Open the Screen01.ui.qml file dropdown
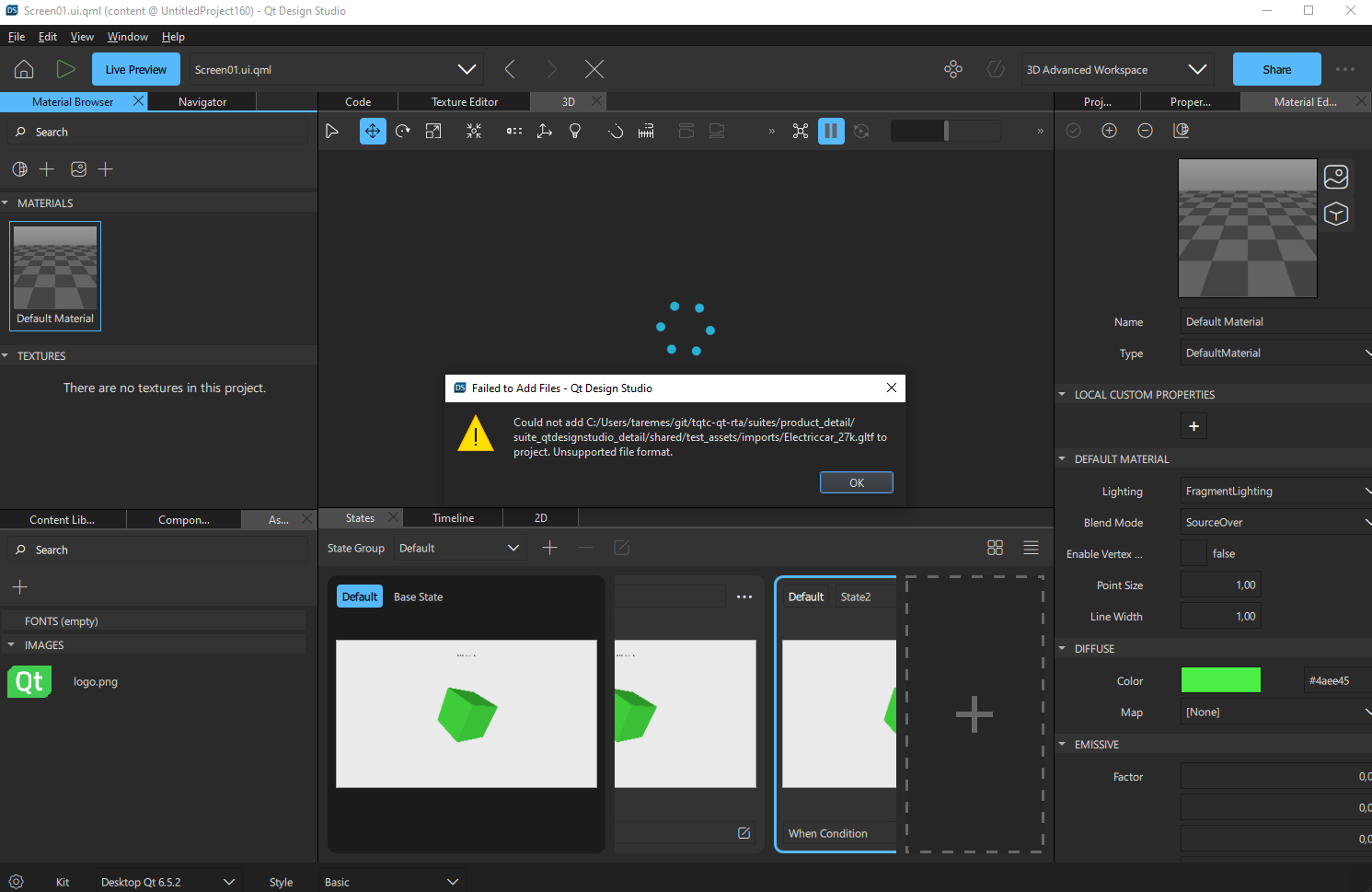 pos(335,70)
